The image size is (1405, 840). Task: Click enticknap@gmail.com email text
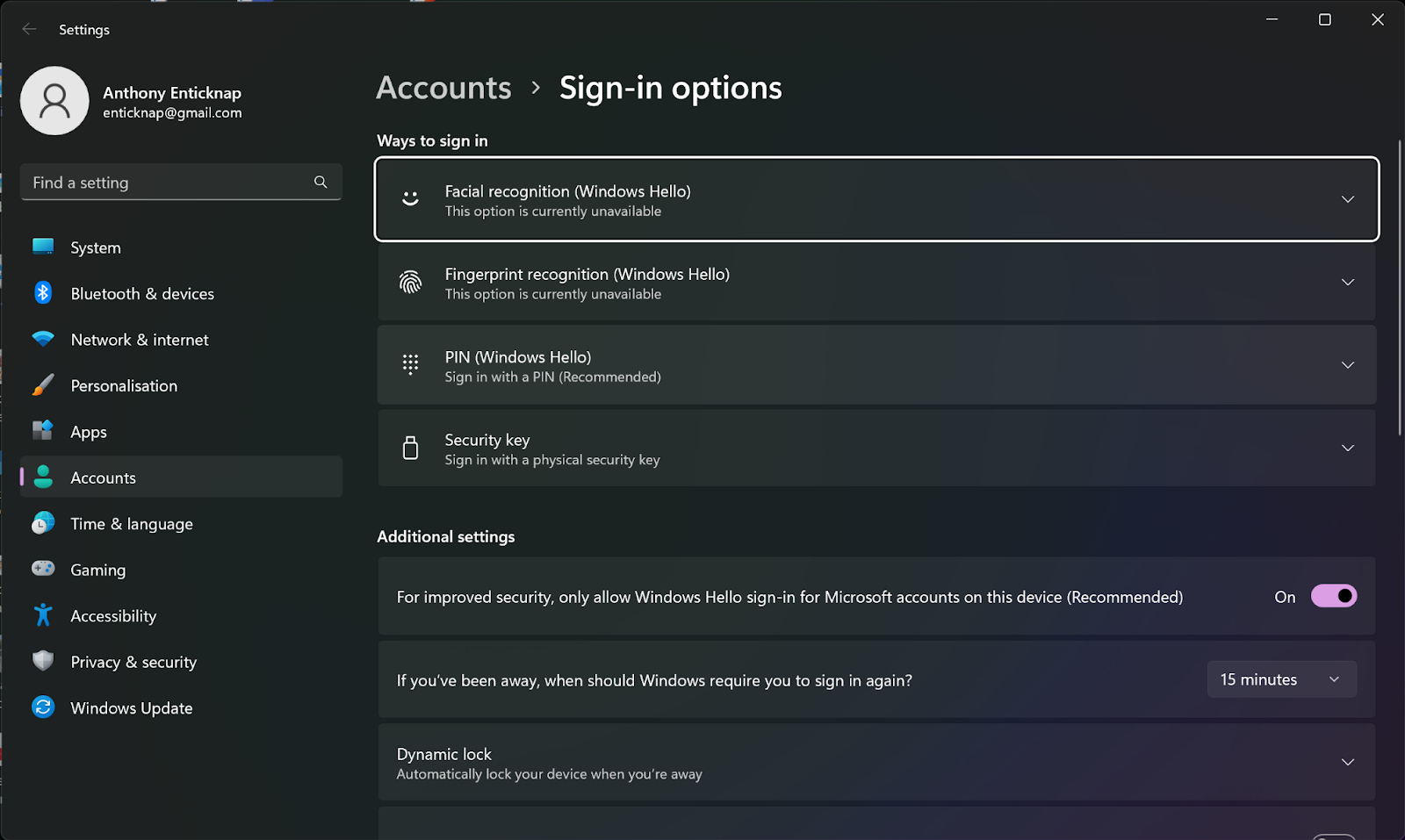172,113
